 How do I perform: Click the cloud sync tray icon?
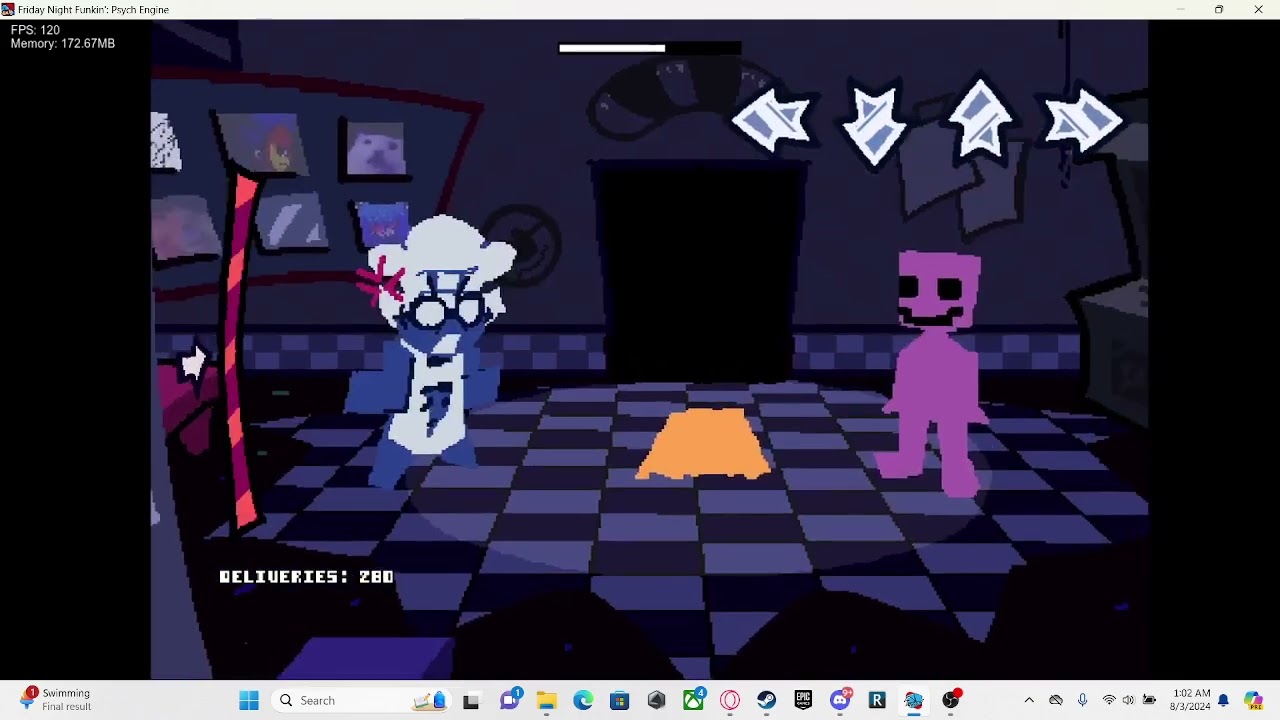[1056, 700]
